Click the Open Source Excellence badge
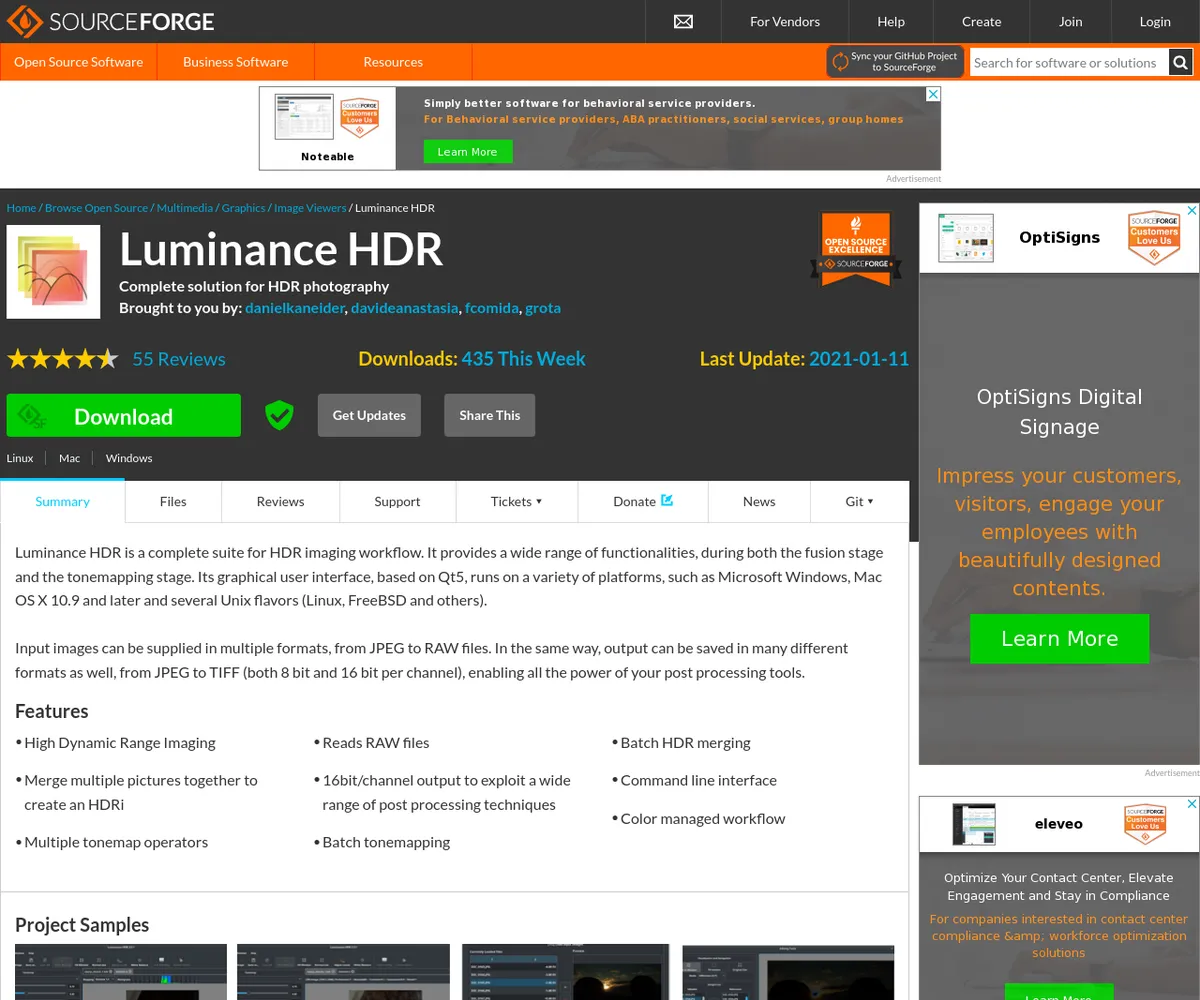 (856, 249)
